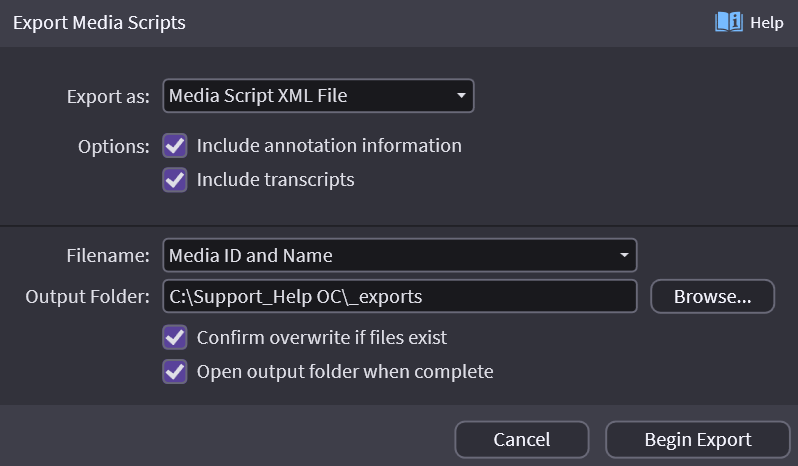Toggle the Include transcripts checkbox
798x466 pixels.
(x=175, y=180)
